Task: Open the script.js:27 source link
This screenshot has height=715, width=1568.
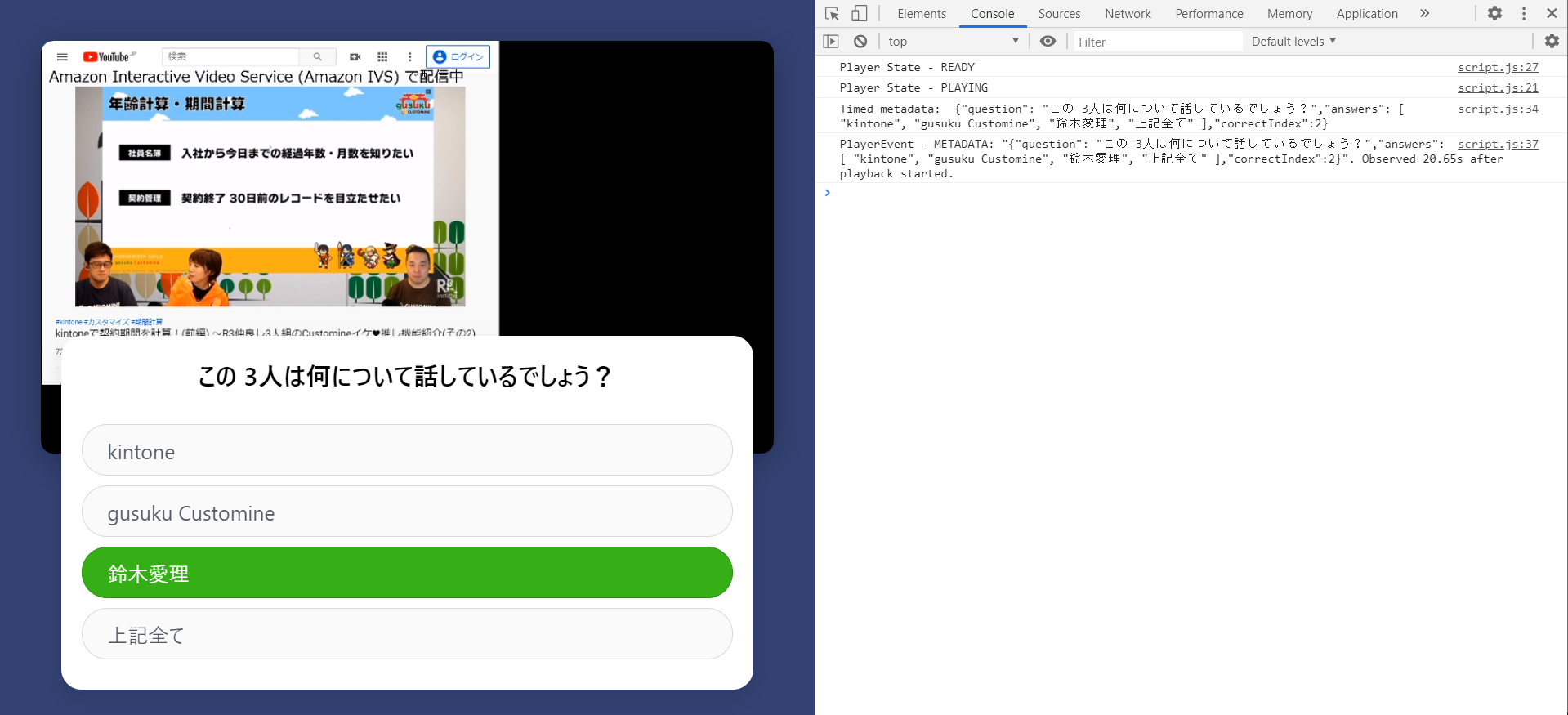Action: coord(1497,67)
